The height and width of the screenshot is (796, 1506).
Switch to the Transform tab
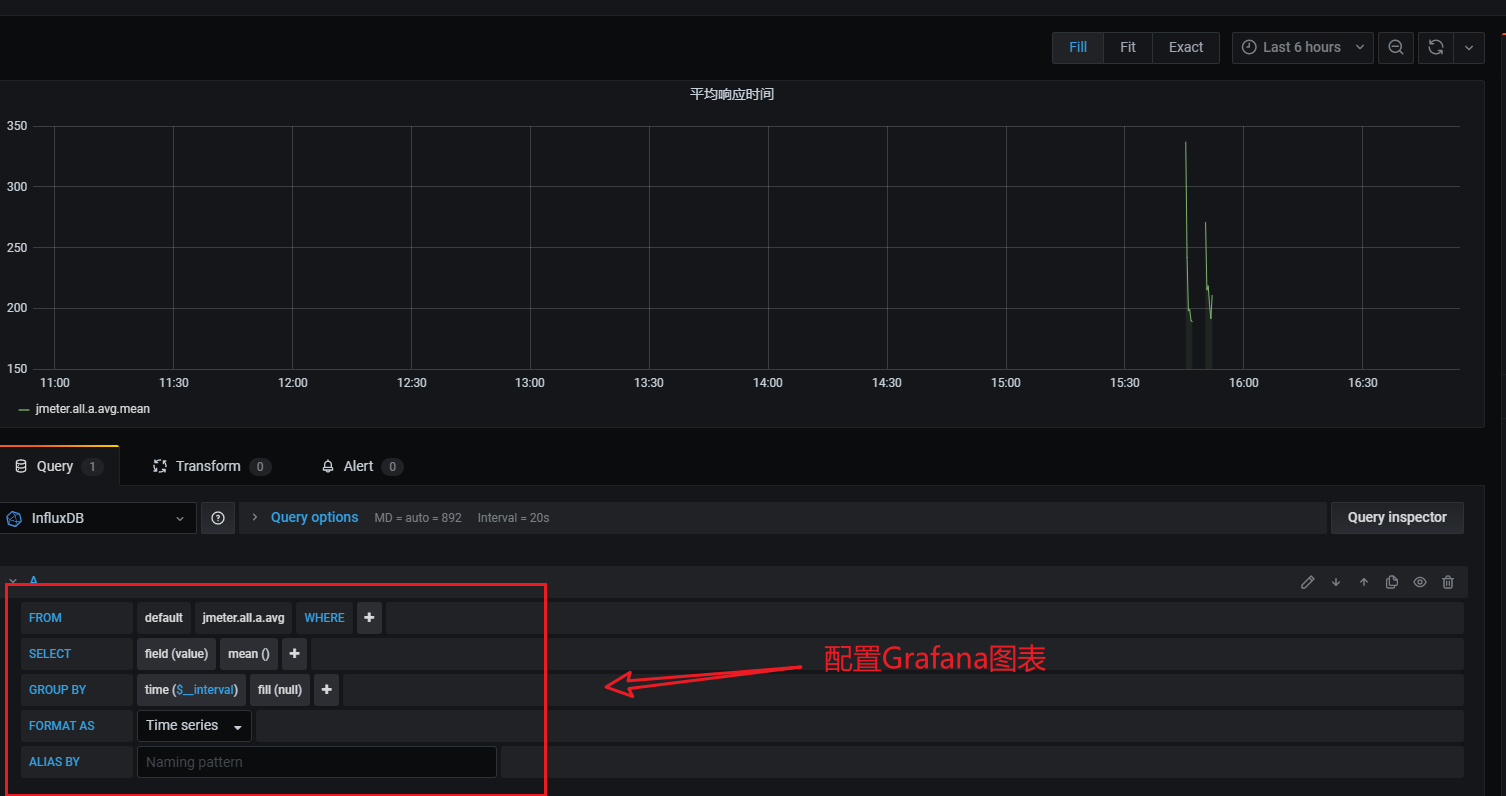point(211,466)
